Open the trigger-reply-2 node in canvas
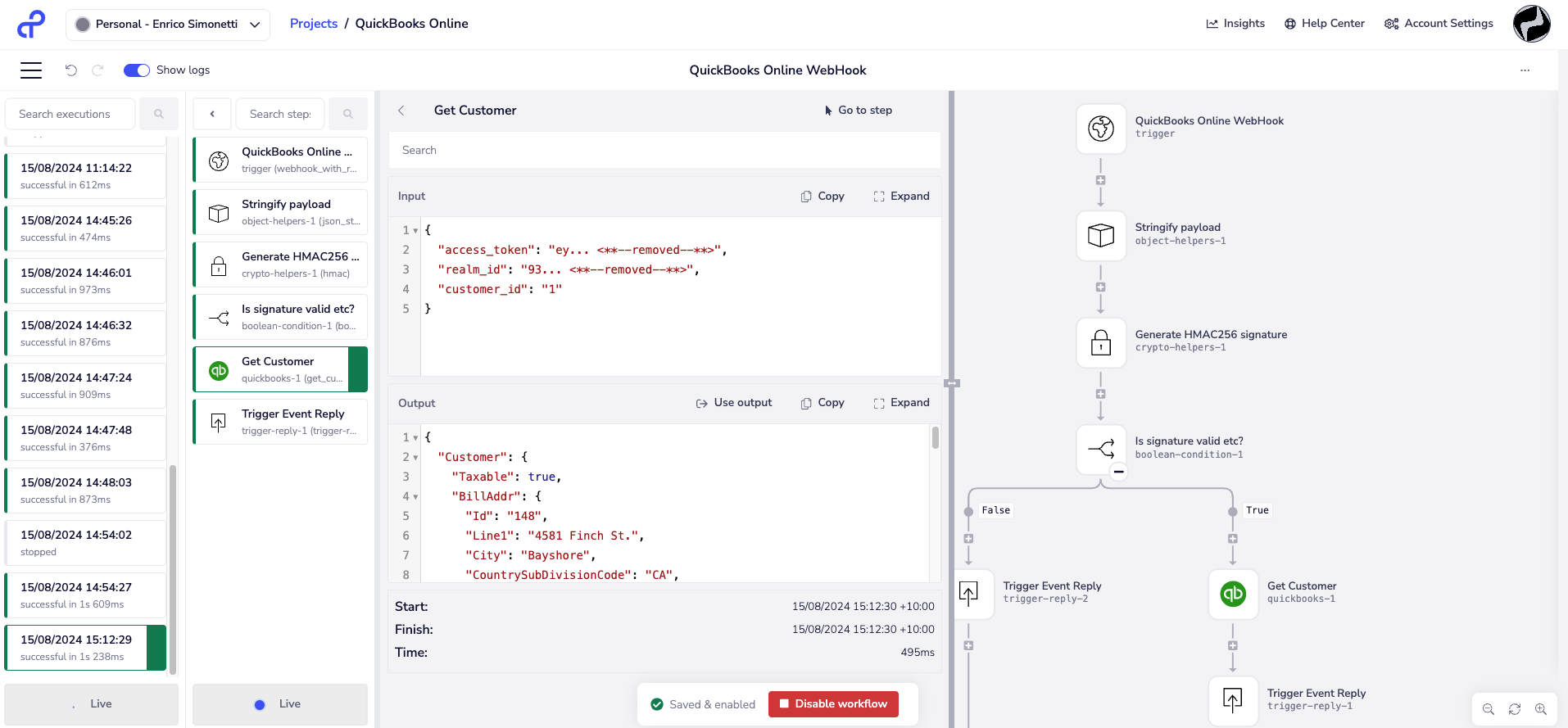1568x728 pixels. (x=976, y=594)
